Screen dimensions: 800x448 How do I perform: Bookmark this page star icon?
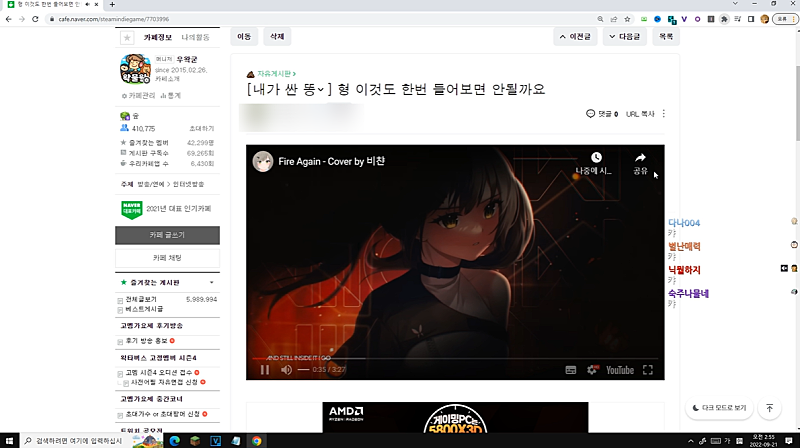coord(627,19)
